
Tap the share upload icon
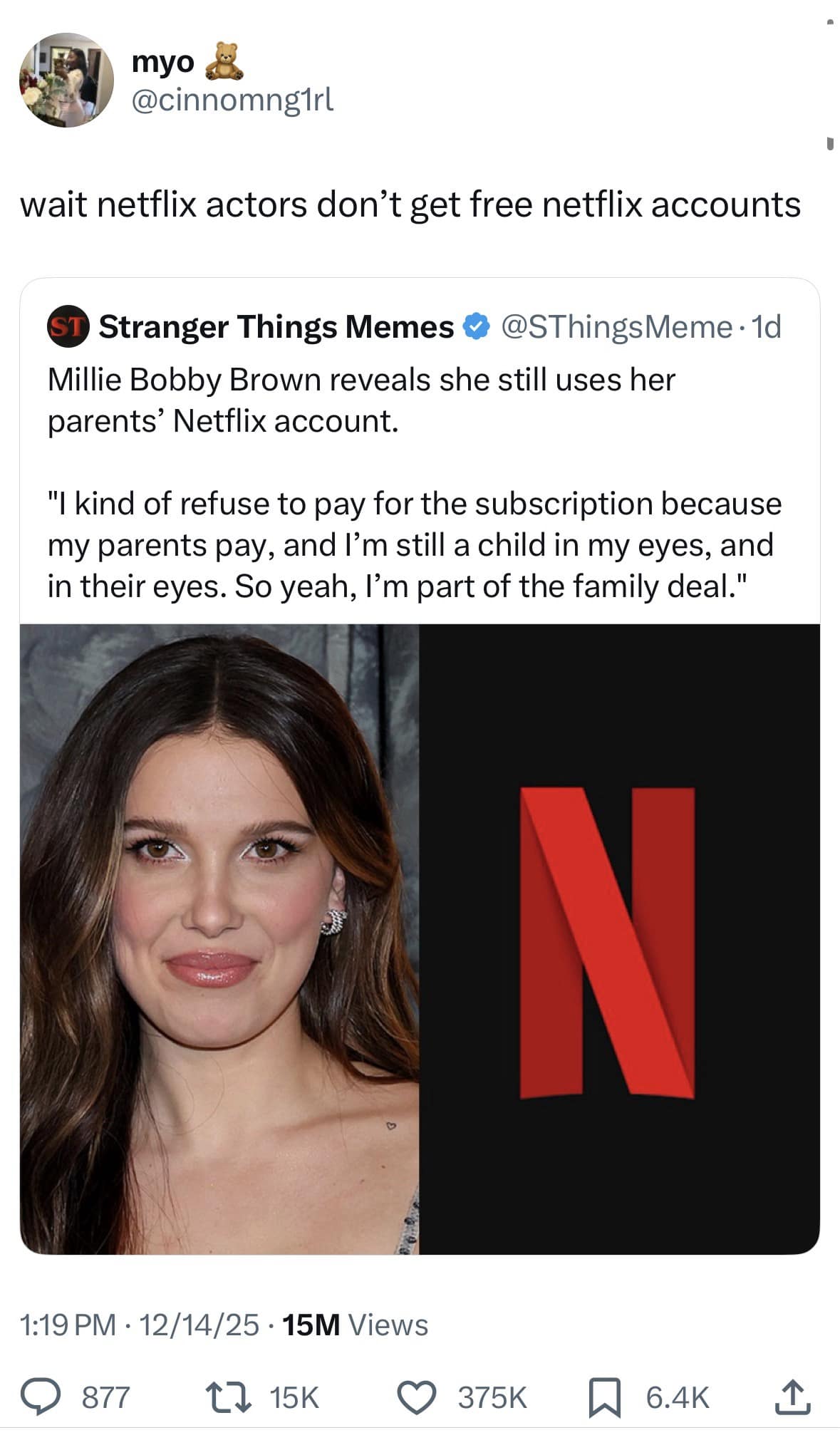coord(793,1397)
